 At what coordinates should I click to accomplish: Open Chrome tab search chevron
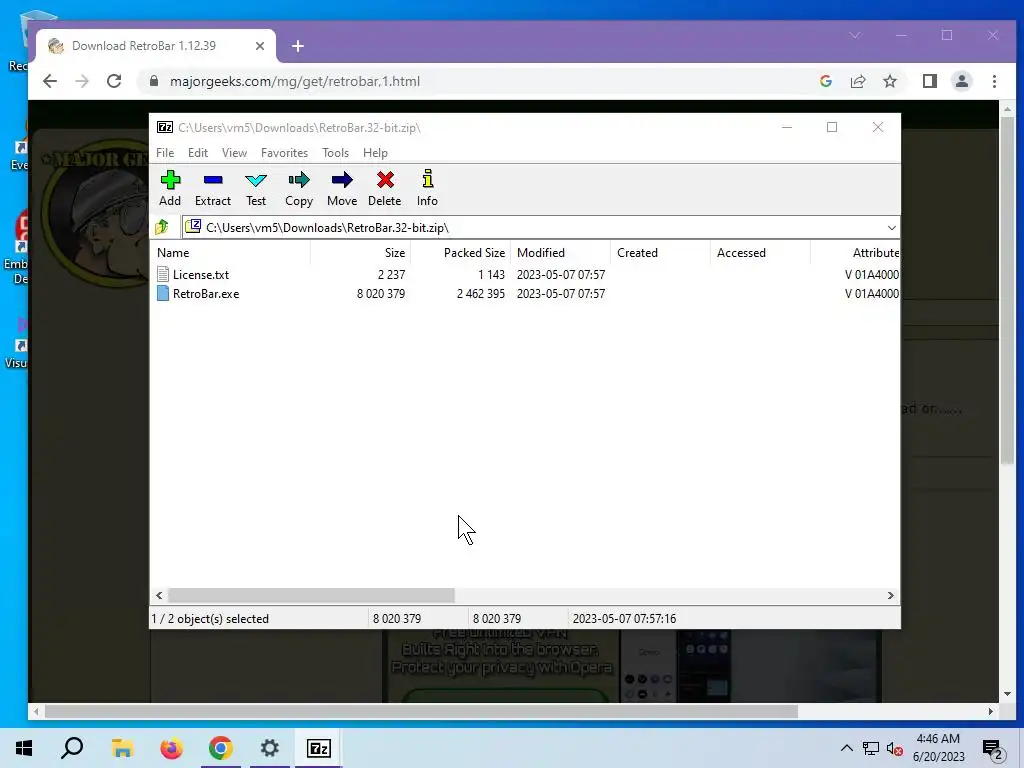[x=855, y=35]
